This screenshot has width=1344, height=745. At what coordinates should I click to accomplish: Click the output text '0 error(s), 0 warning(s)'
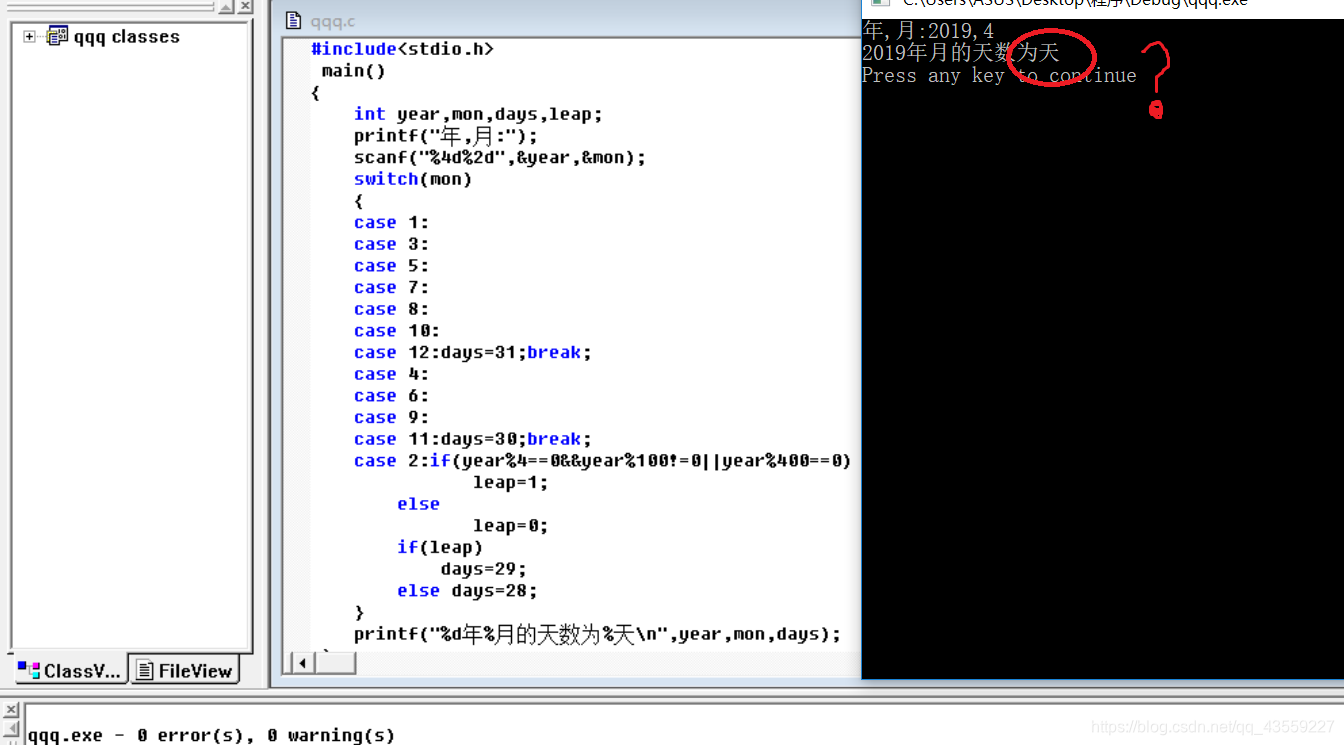coord(266,735)
